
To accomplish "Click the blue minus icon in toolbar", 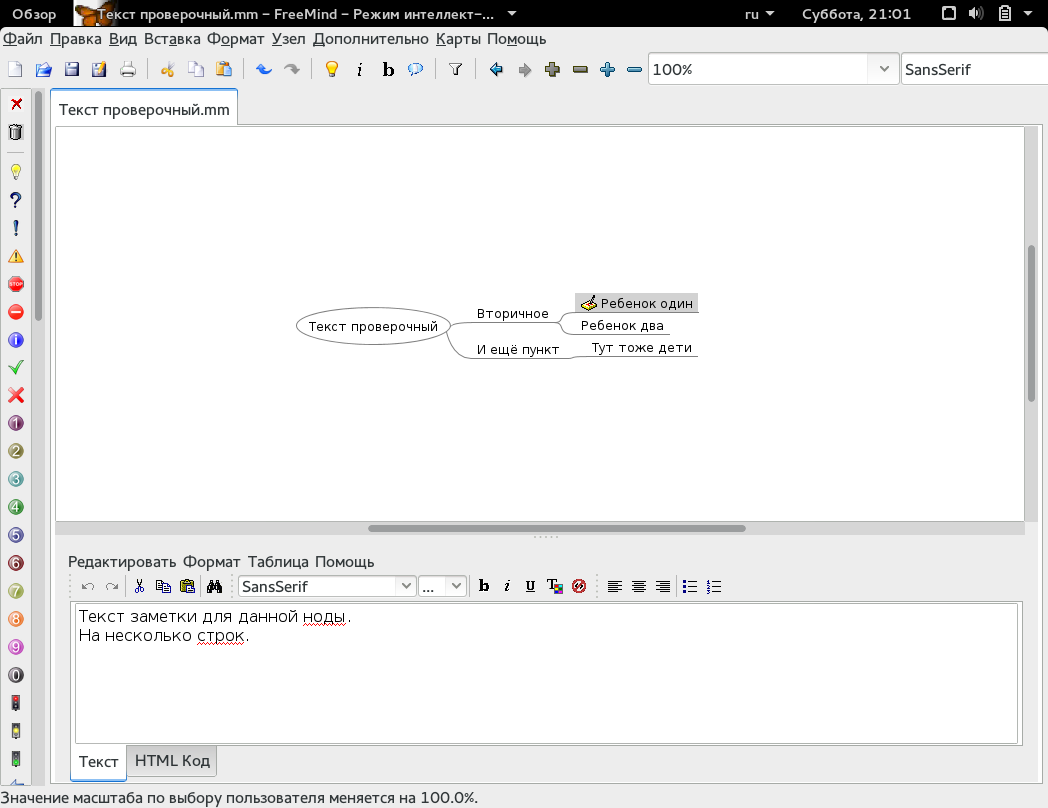I will click(635, 69).
